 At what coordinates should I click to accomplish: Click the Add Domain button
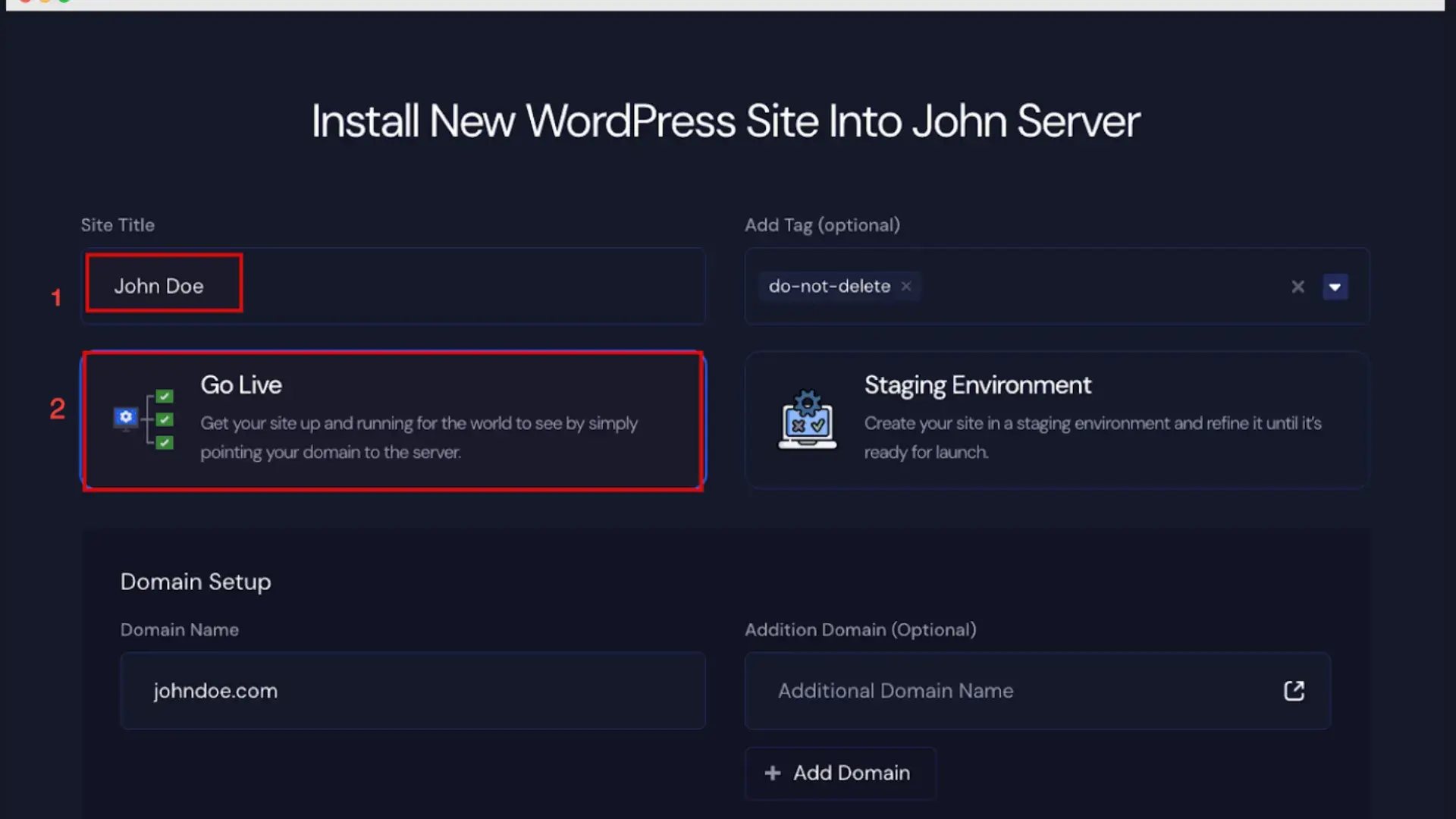[840, 773]
